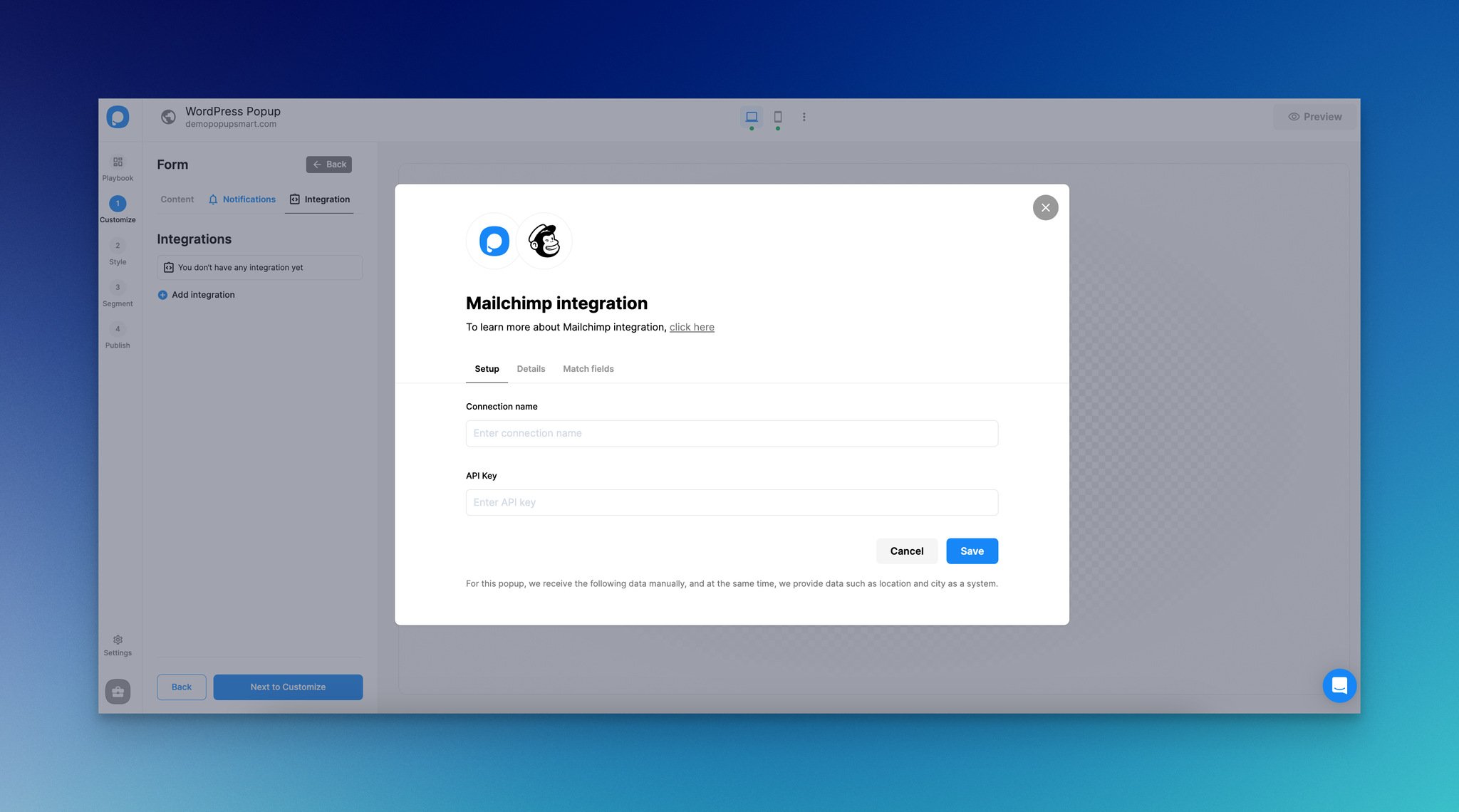
Task: Click the Connection name input field
Action: click(x=732, y=433)
